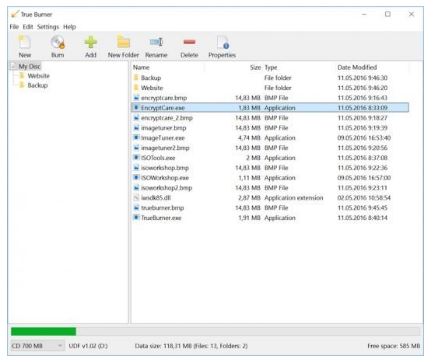Click the green disc usage progress bar

click(x=43, y=331)
